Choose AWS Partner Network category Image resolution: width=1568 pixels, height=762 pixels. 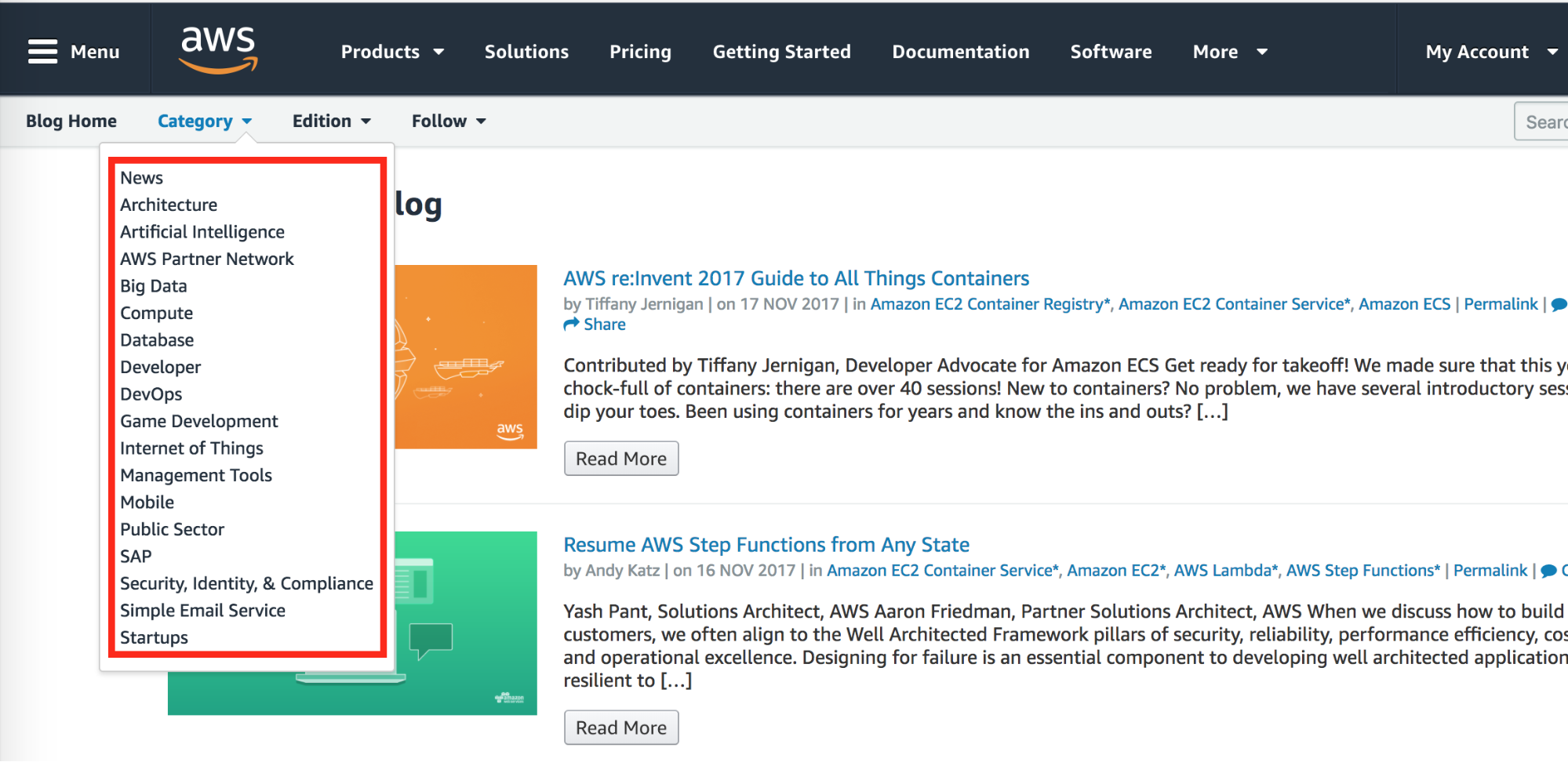pyautogui.click(x=207, y=259)
